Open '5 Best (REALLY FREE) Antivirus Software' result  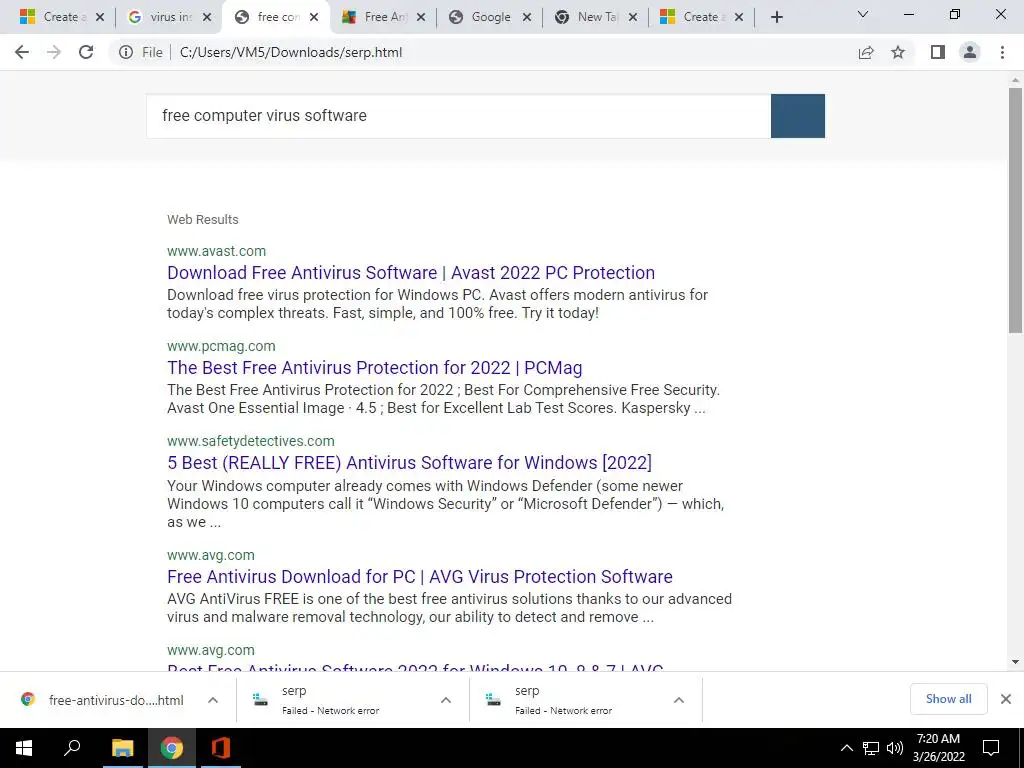pos(409,462)
